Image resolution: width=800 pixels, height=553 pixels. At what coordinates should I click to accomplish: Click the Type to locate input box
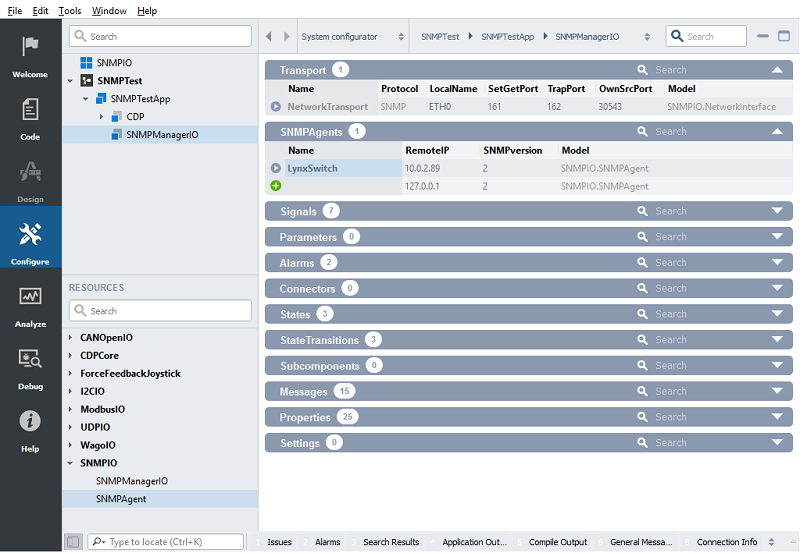tap(165, 542)
